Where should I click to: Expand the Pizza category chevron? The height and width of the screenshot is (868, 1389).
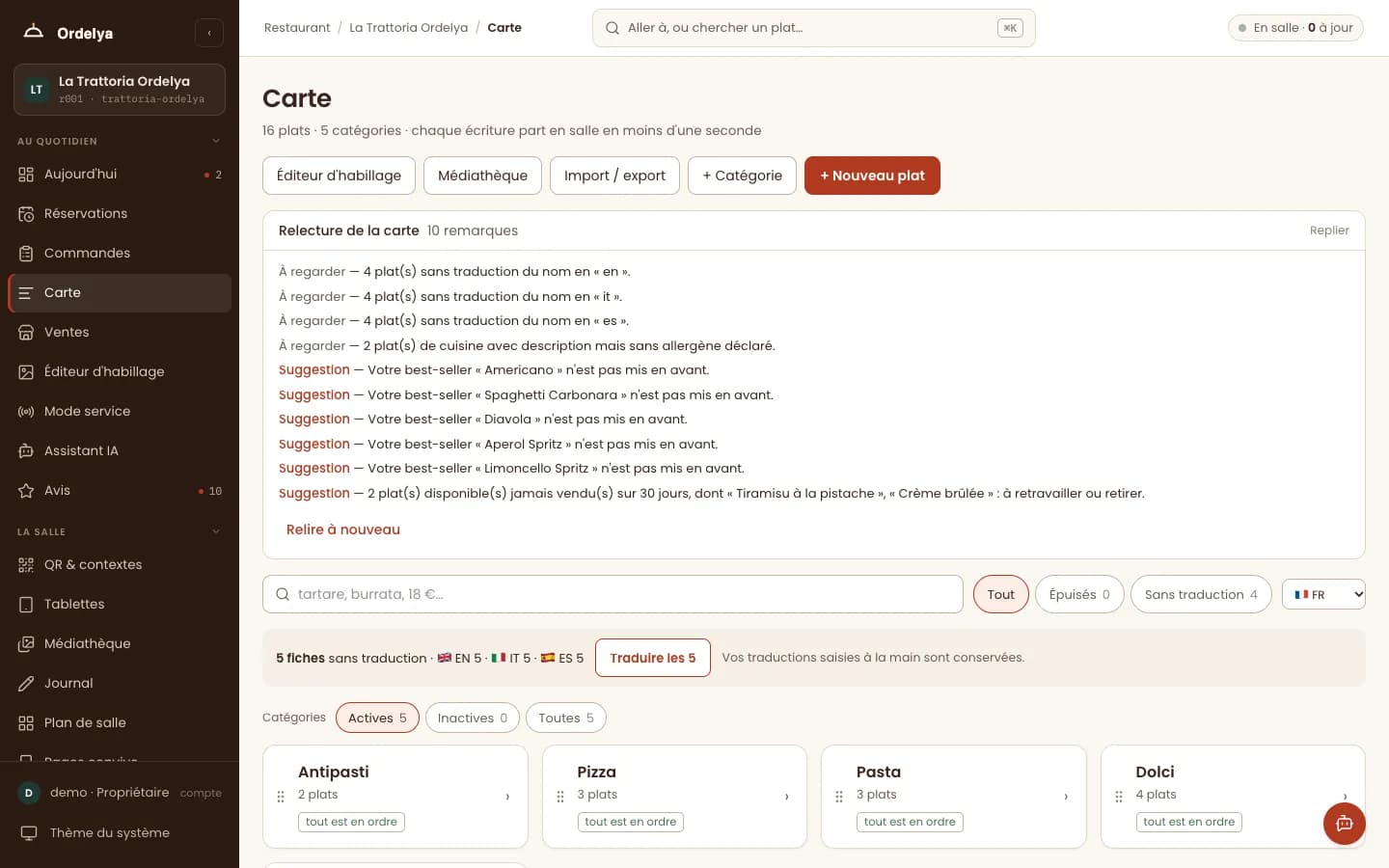787,797
